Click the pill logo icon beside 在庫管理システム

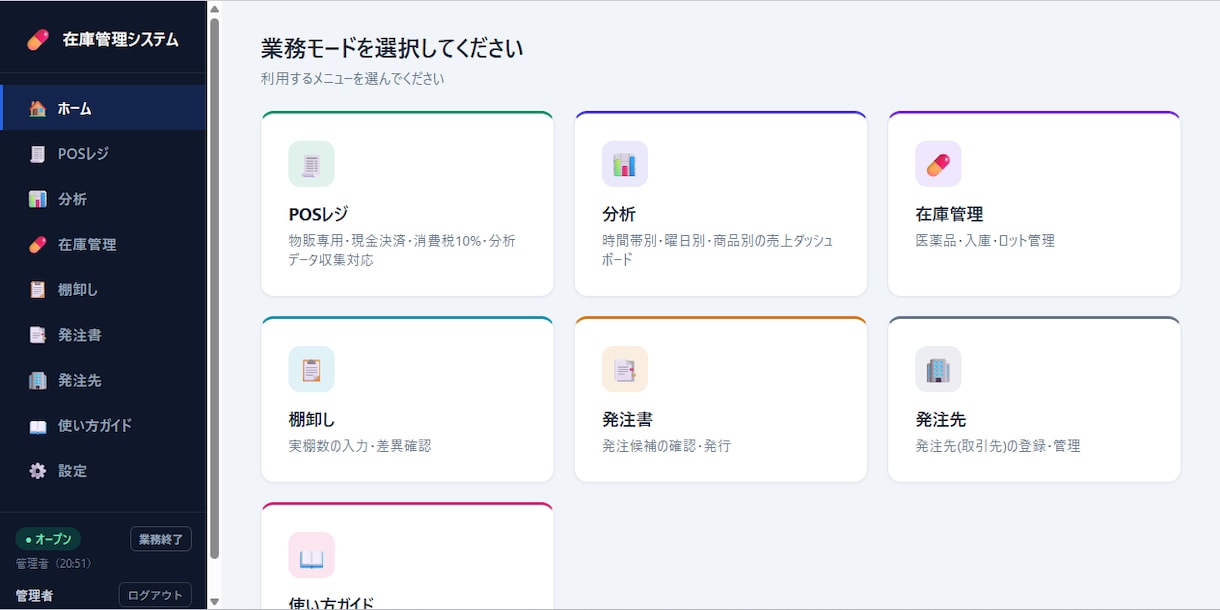point(37,40)
